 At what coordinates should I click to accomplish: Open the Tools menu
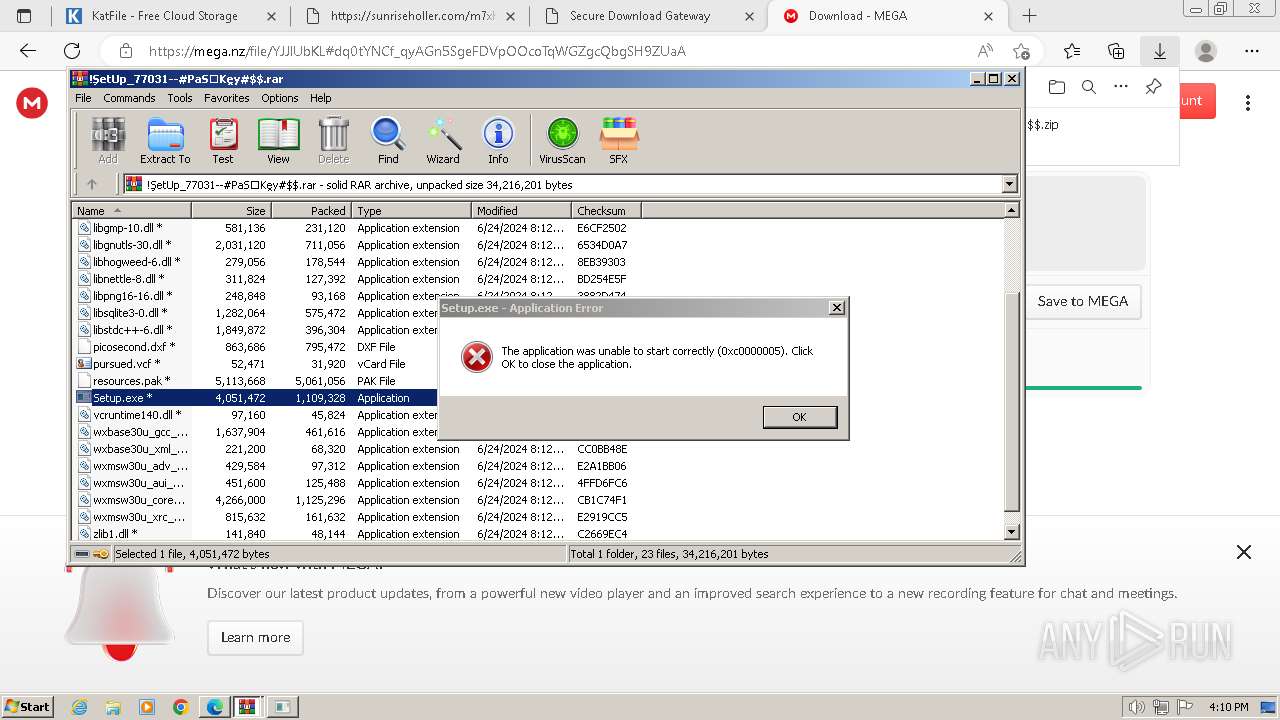coord(180,98)
